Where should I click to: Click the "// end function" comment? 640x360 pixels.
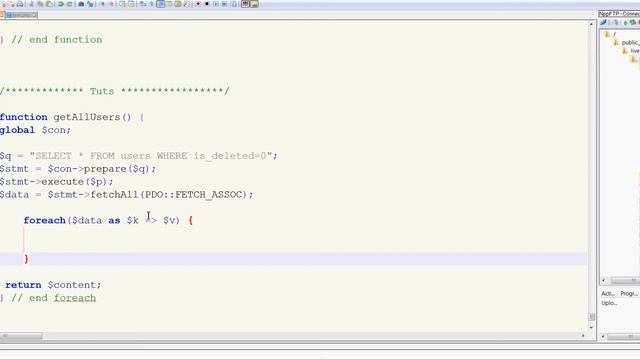[x=57, y=40]
